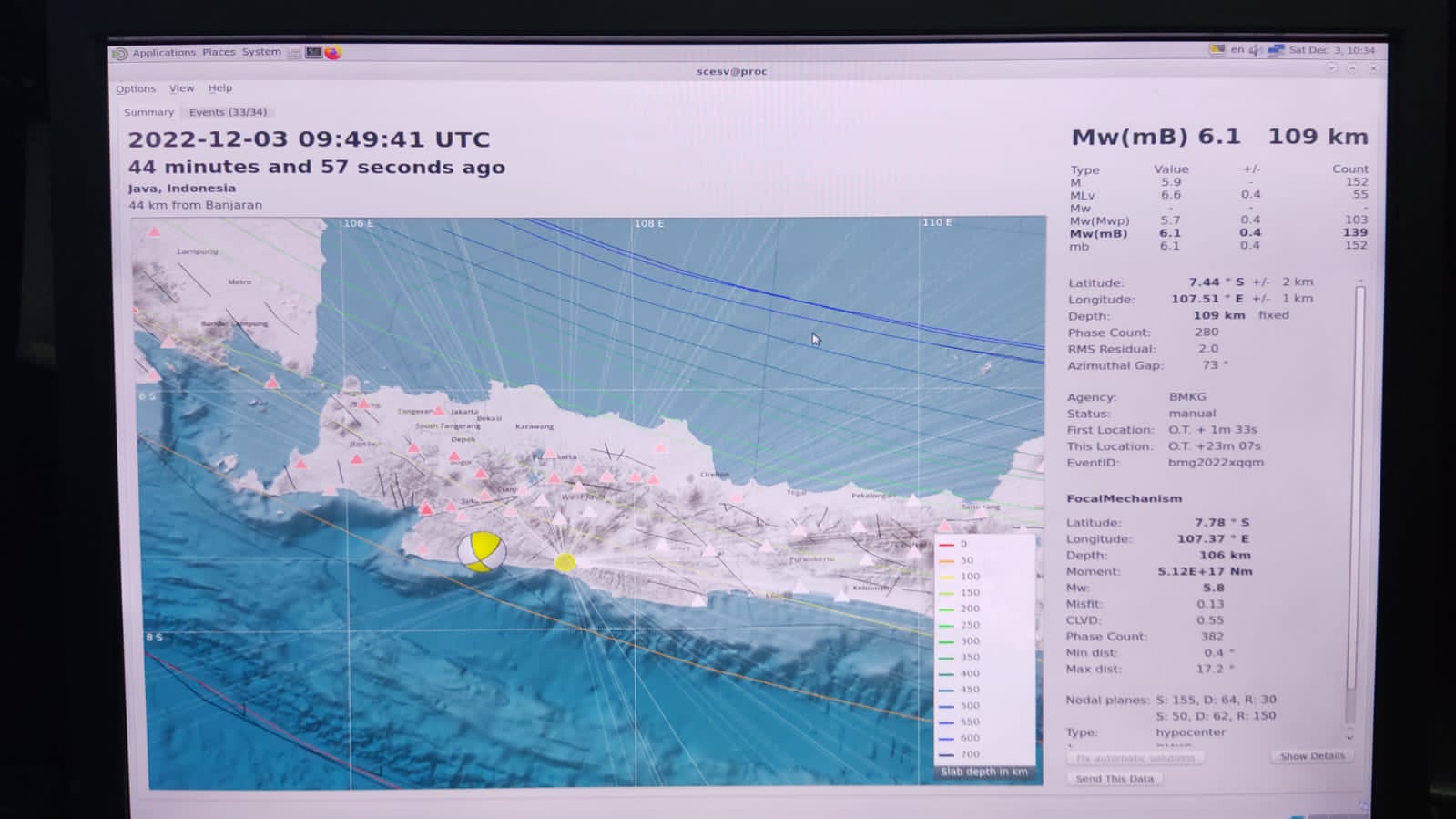Image resolution: width=1456 pixels, height=819 pixels.
Task: Click the Latitude value '7.44 ° S'
Action: (1217, 282)
